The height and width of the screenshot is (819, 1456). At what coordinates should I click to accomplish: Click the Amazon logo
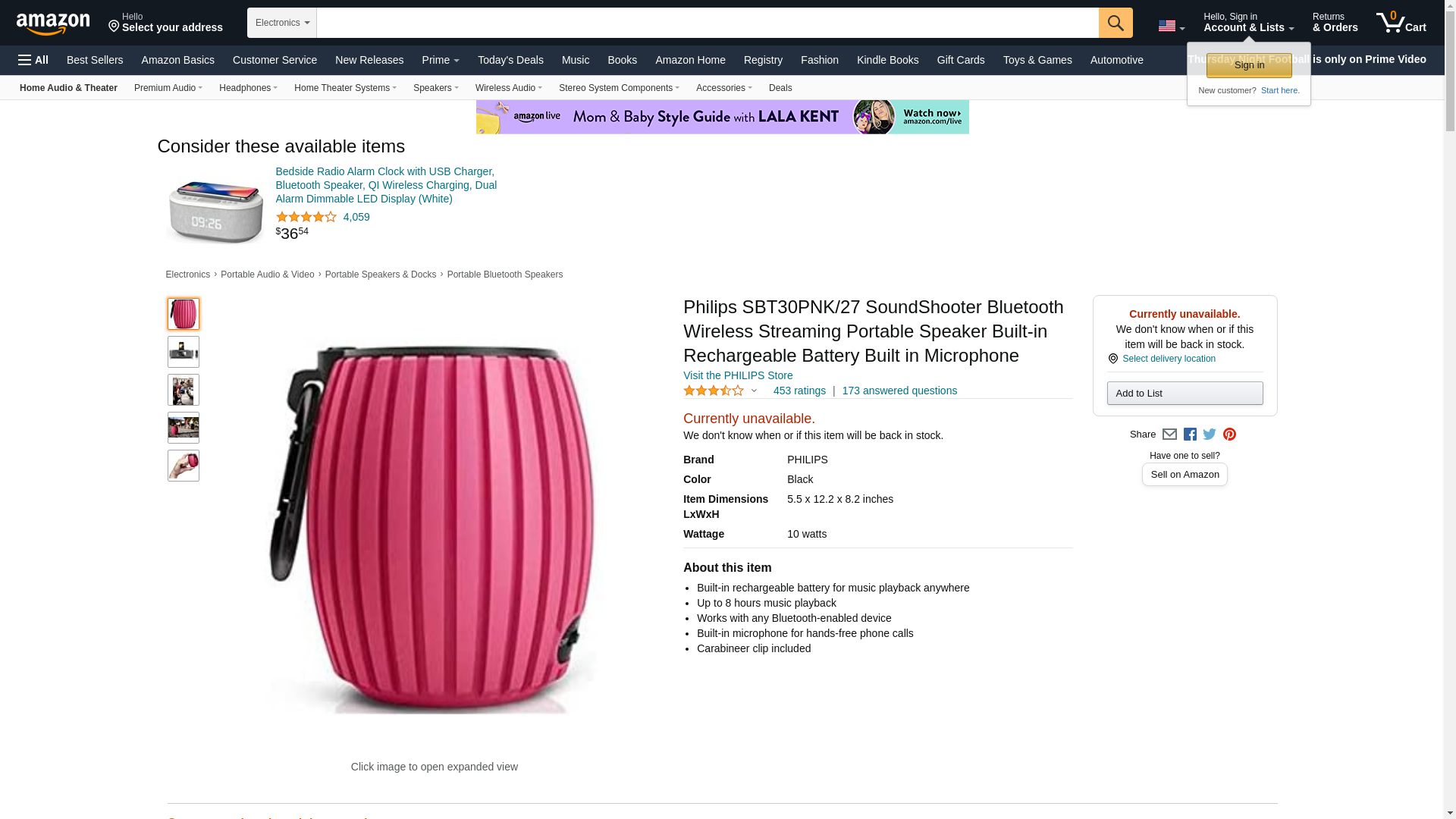[x=53, y=24]
